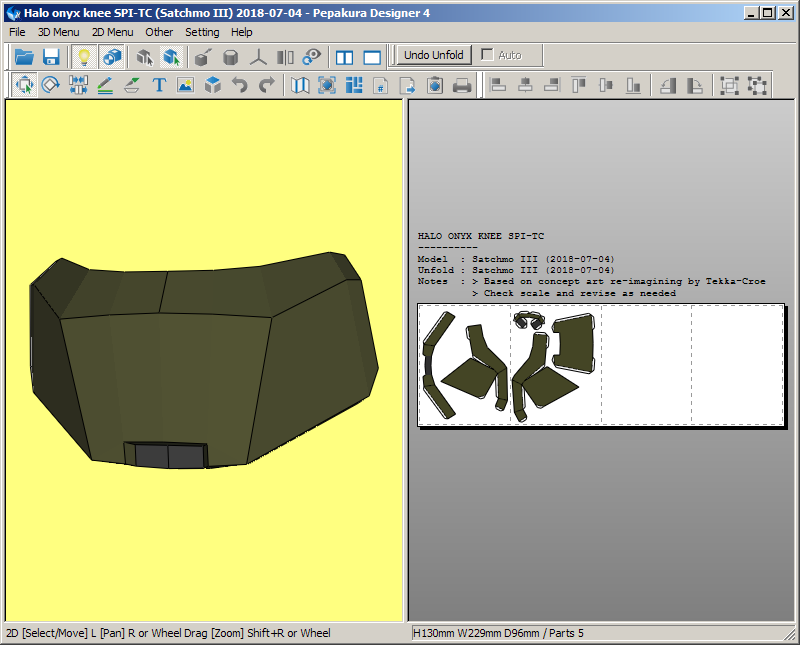Select the blue box with green cursor tool
The width and height of the screenshot is (800, 645).
pos(172,57)
